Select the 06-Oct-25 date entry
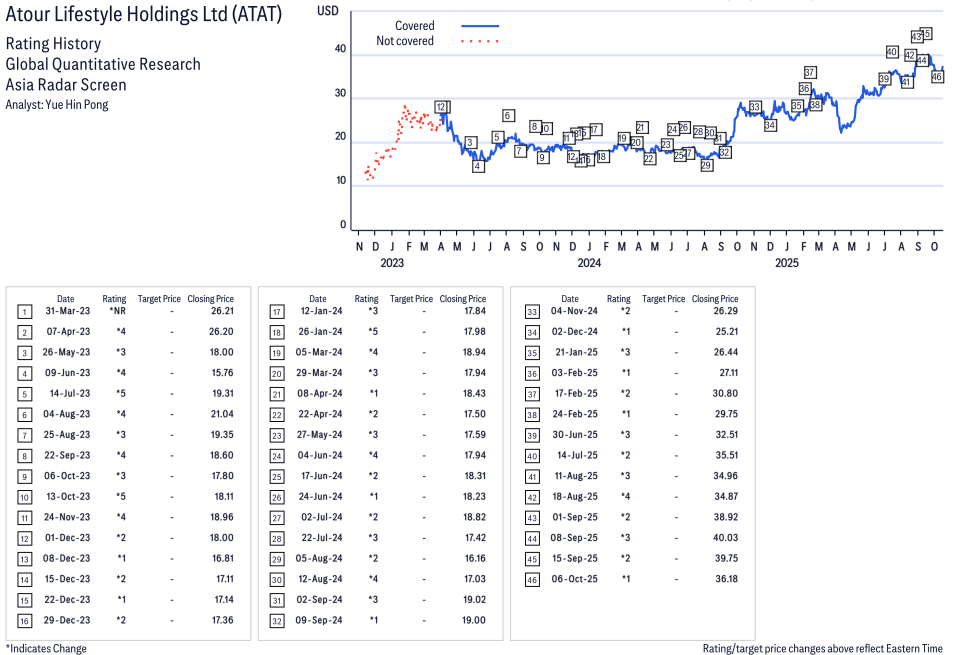 577,579
